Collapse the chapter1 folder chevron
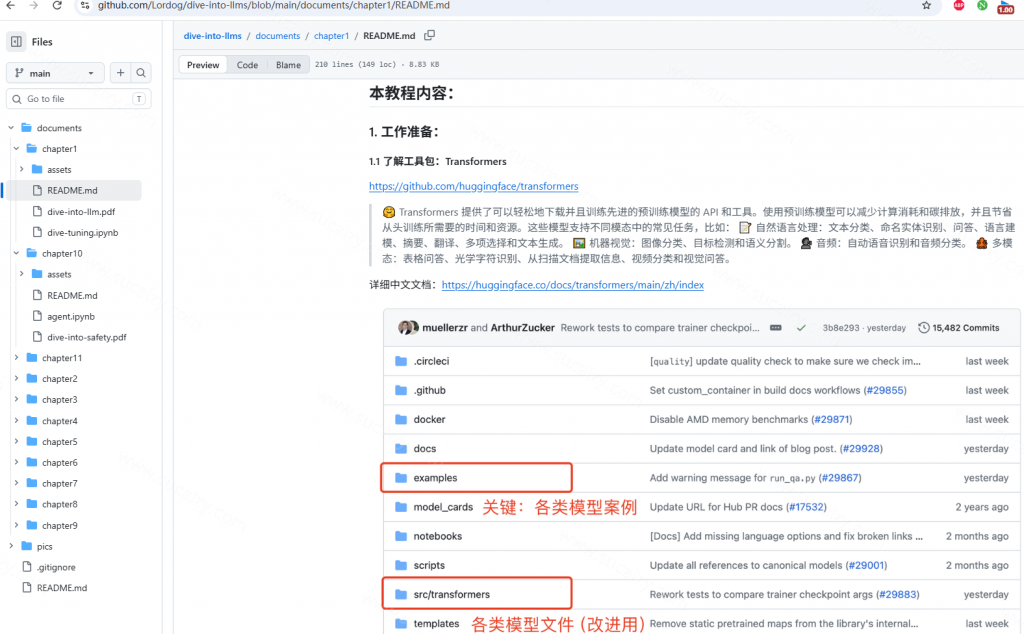 pyautogui.click(x=16, y=149)
